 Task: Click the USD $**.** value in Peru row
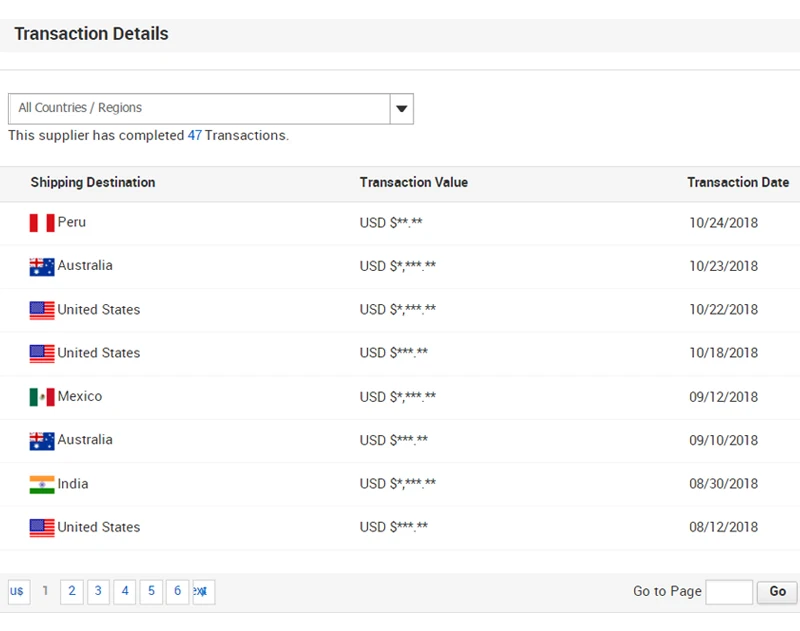pyautogui.click(x=391, y=223)
